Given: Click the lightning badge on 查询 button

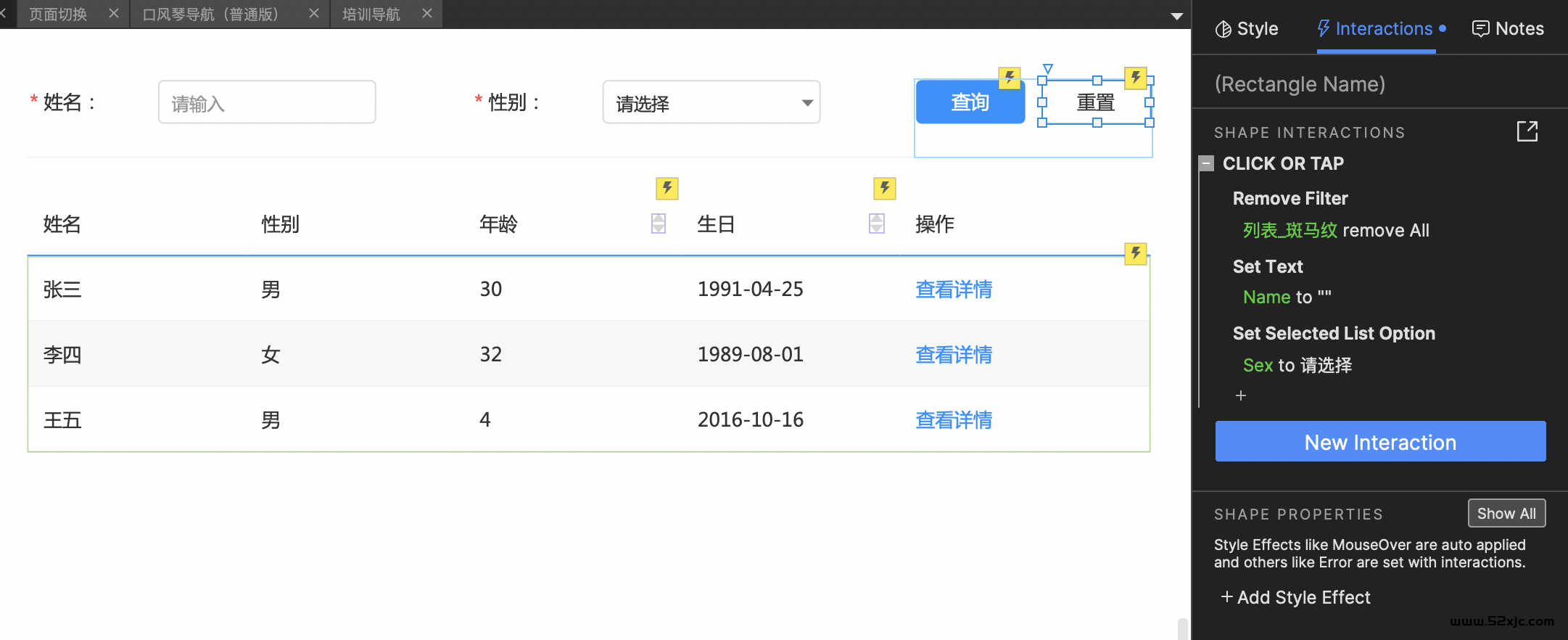Looking at the screenshot, I should (1009, 78).
